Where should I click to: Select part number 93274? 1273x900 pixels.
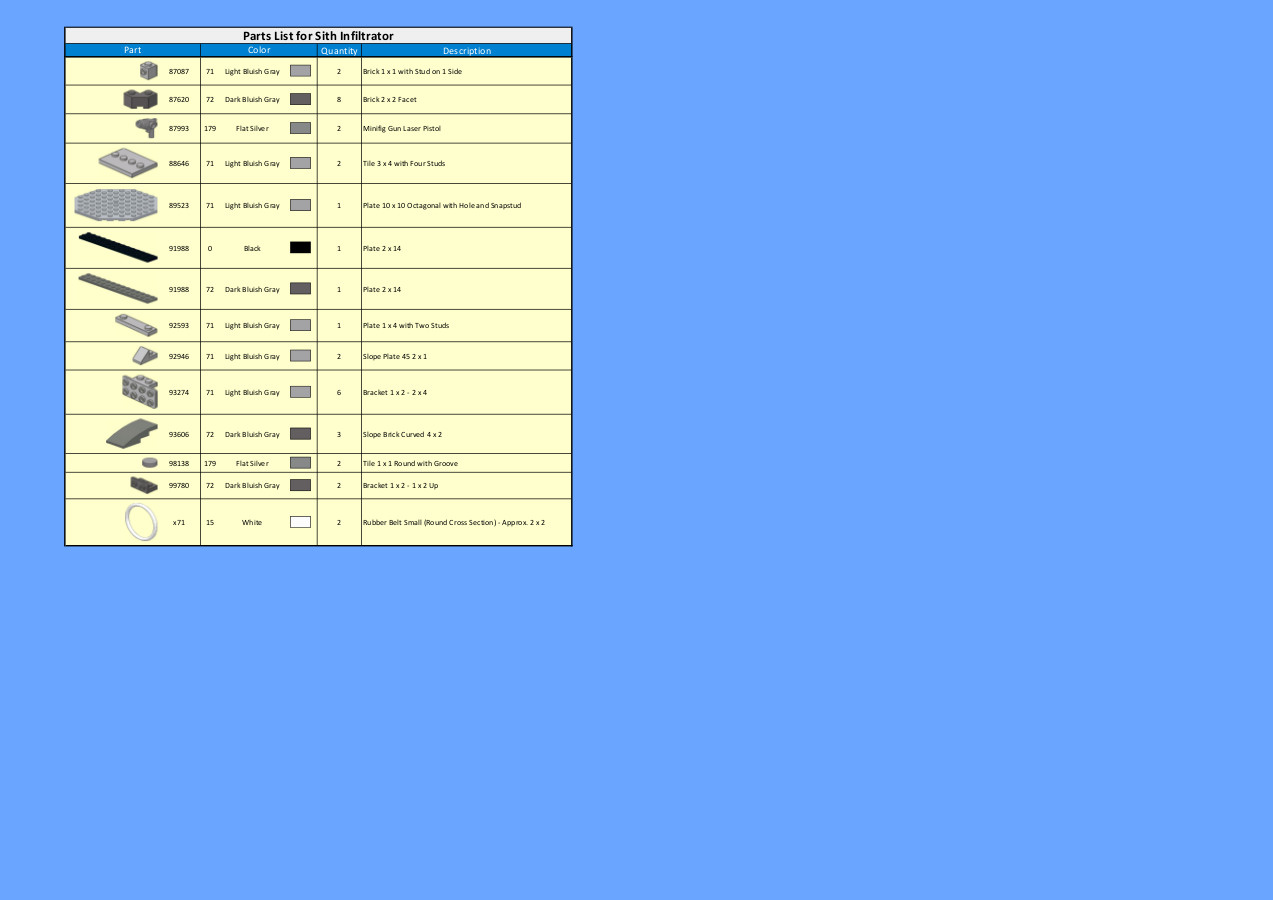(x=179, y=392)
